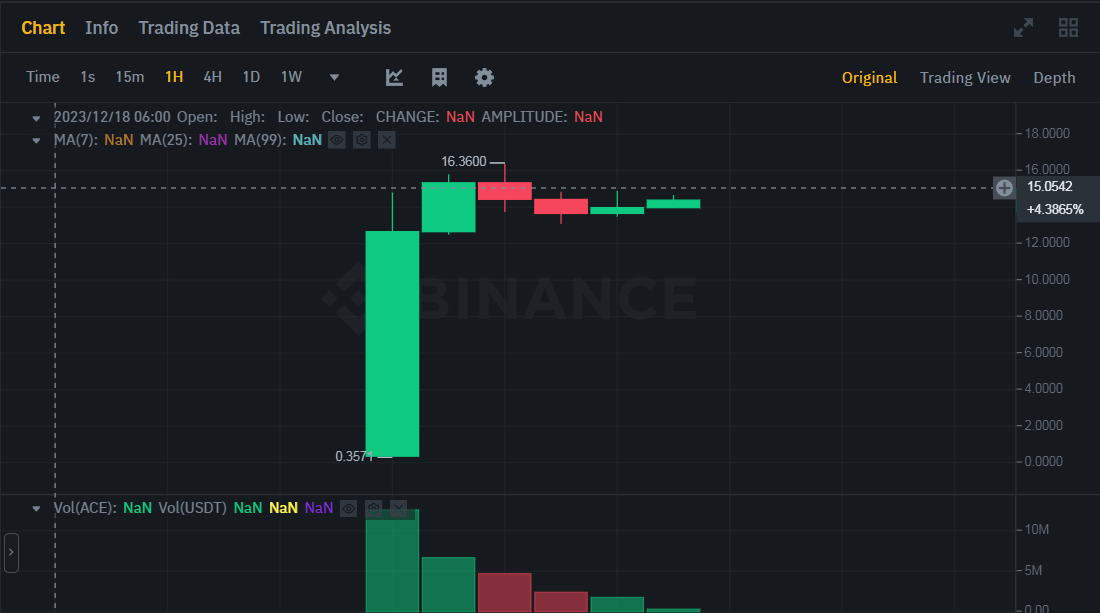Switch chart to Trading View
The height and width of the screenshot is (613, 1100).
[965, 77]
